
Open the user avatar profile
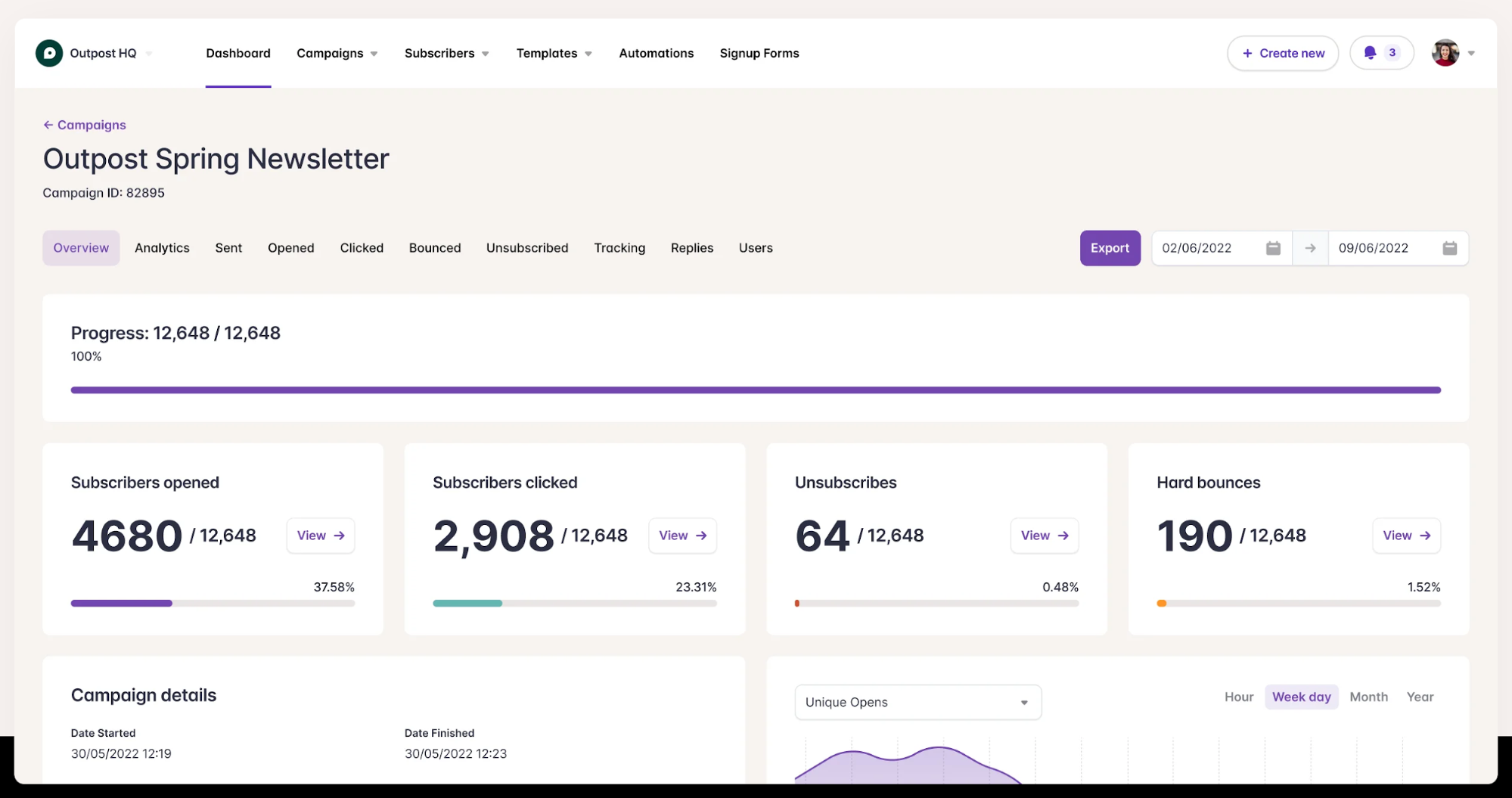pos(1445,53)
